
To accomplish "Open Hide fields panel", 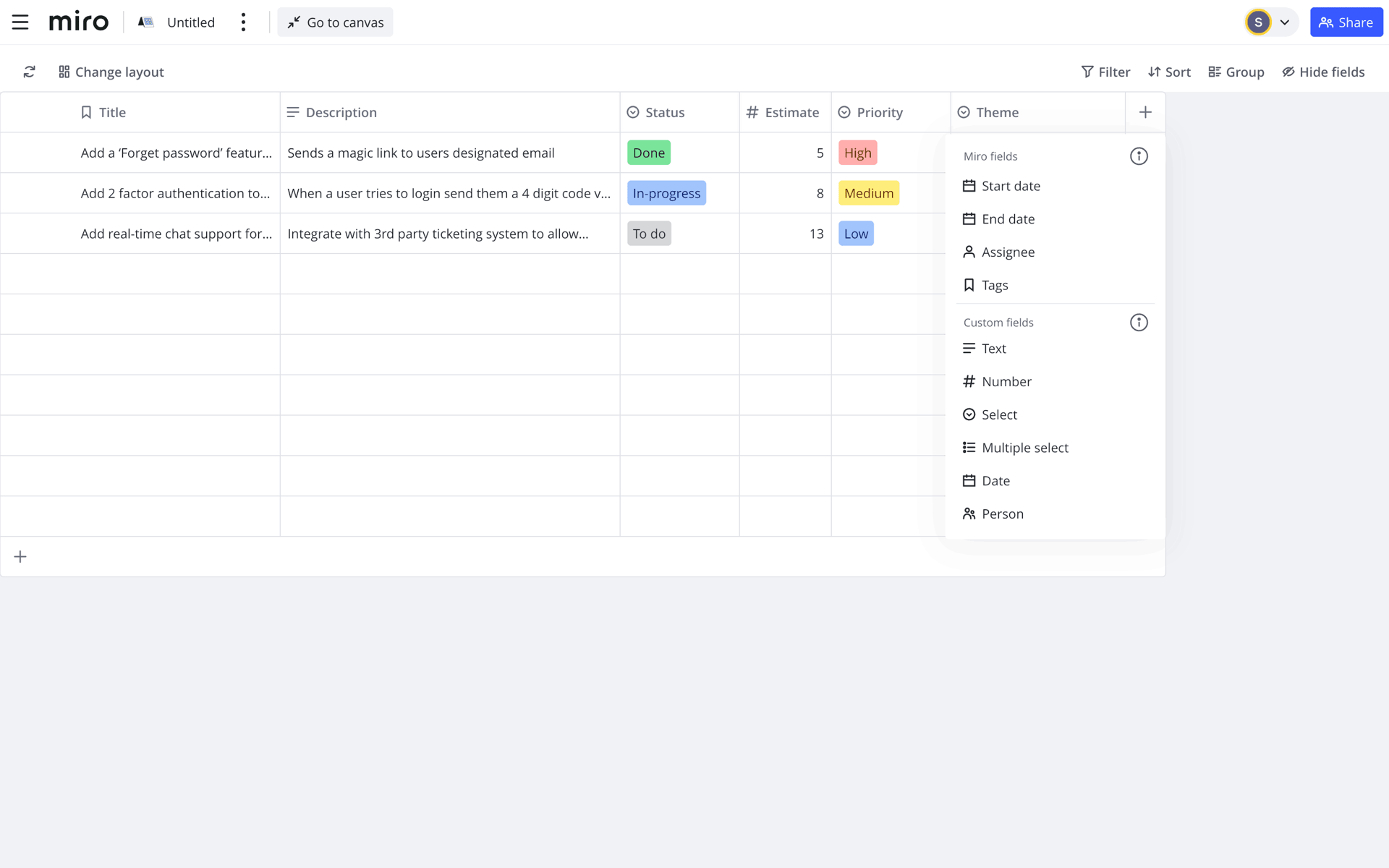I will (x=1323, y=72).
